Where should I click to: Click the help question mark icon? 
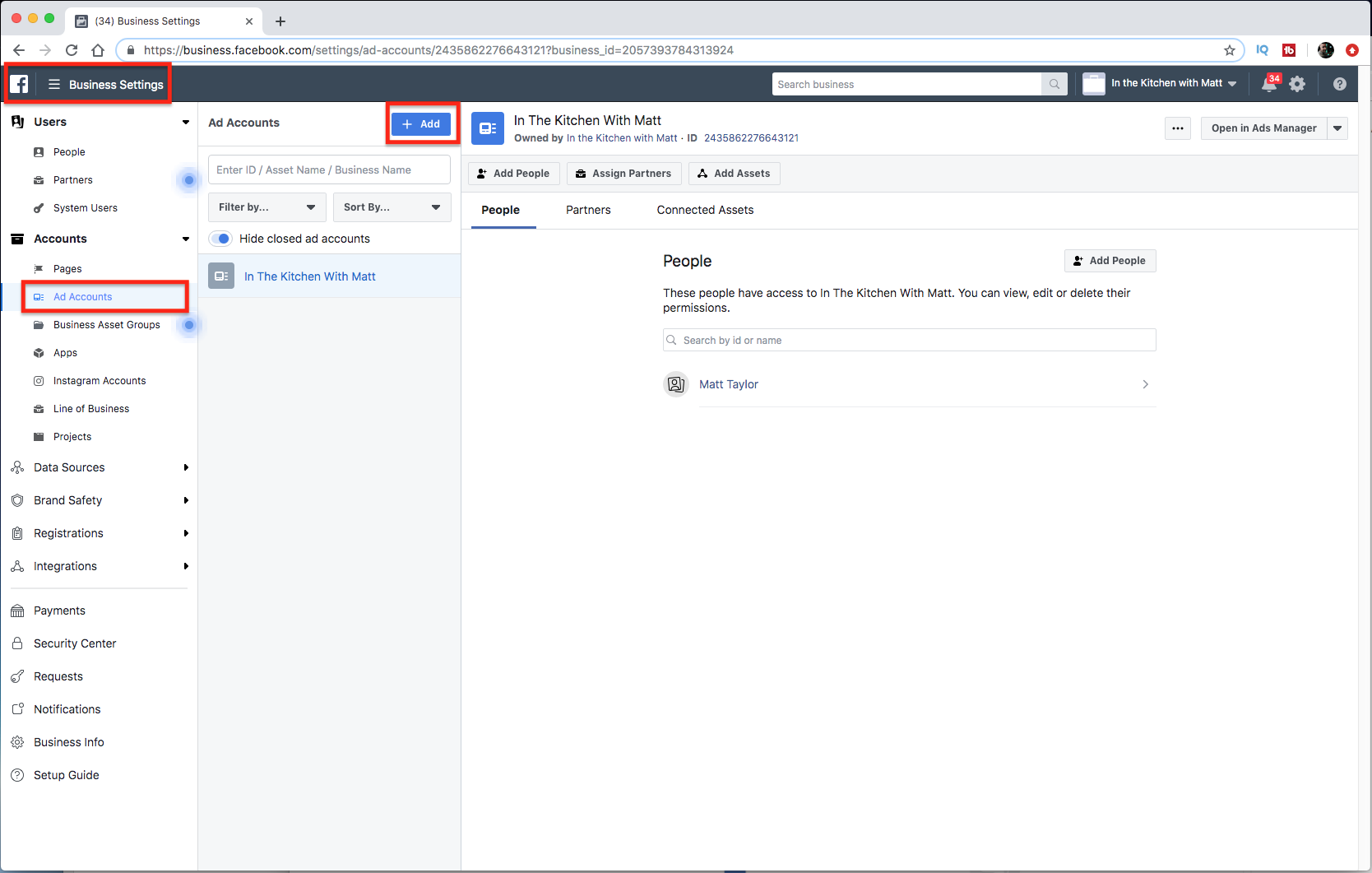[1340, 84]
